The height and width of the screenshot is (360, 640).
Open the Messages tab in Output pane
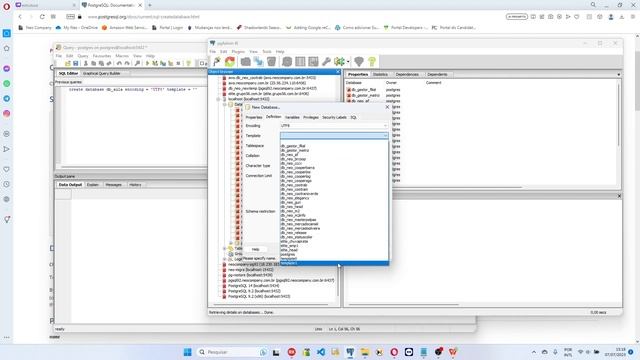click(113, 185)
